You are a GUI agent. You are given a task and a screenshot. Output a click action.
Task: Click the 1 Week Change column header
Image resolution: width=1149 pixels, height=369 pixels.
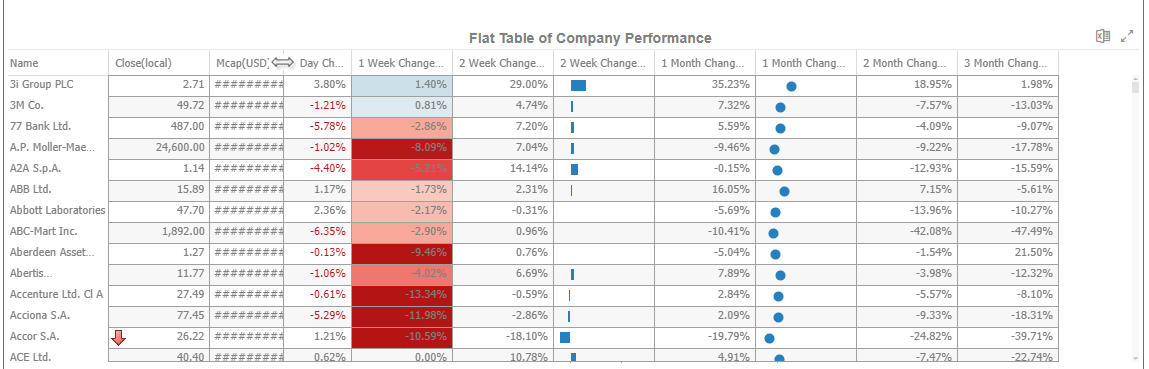coord(402,63)
